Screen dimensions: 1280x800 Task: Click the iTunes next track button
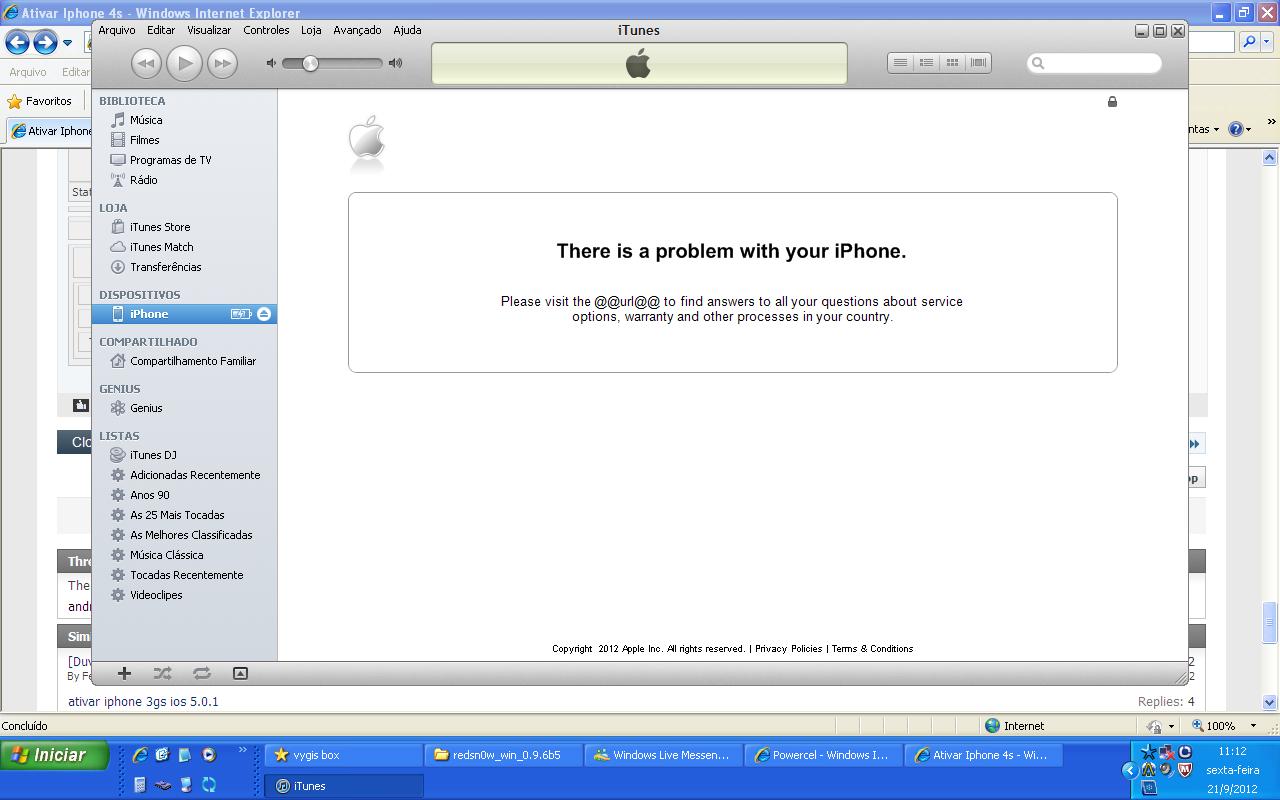tap(222, 63)
